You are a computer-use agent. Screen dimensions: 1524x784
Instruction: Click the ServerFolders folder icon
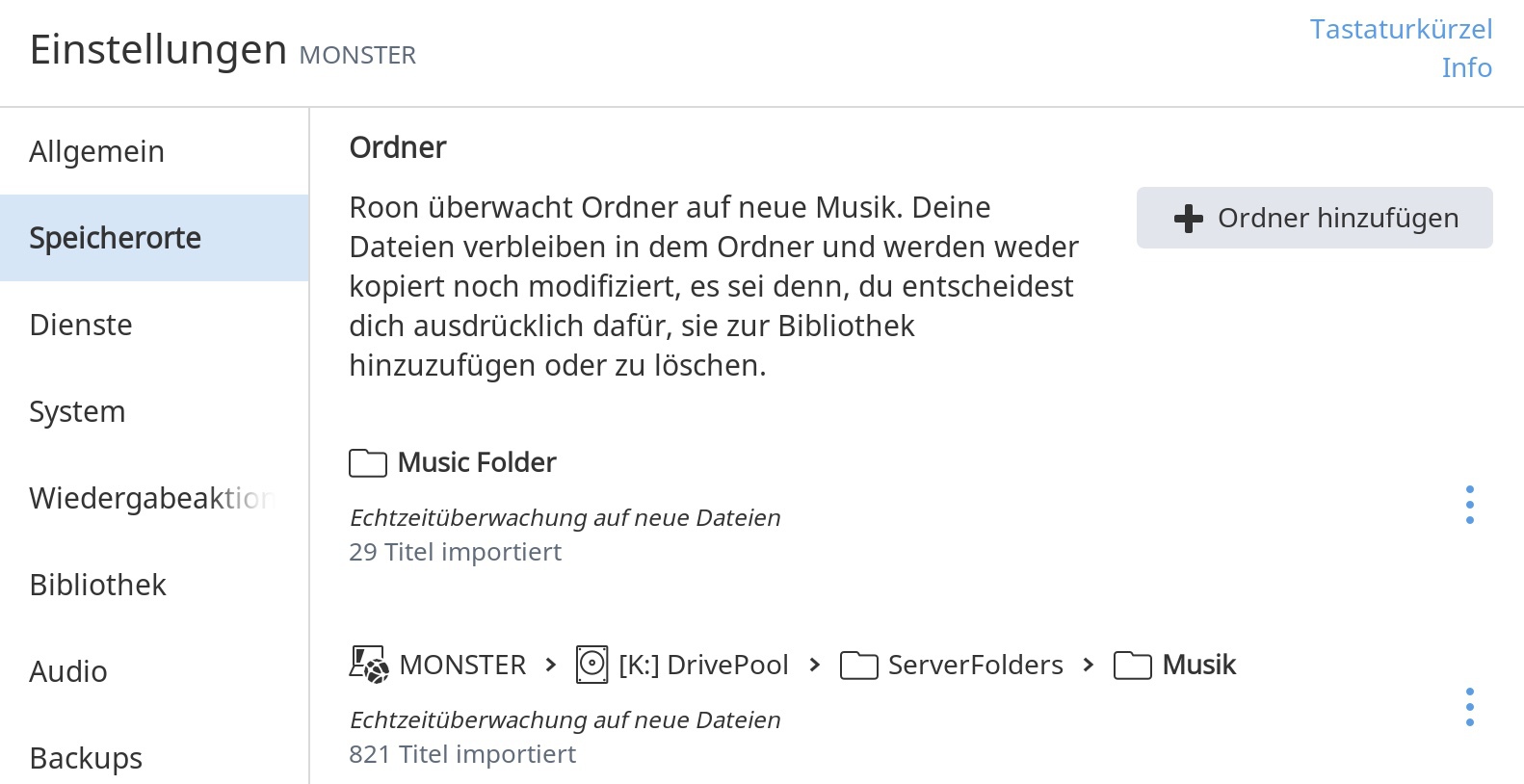pos(858,666)
